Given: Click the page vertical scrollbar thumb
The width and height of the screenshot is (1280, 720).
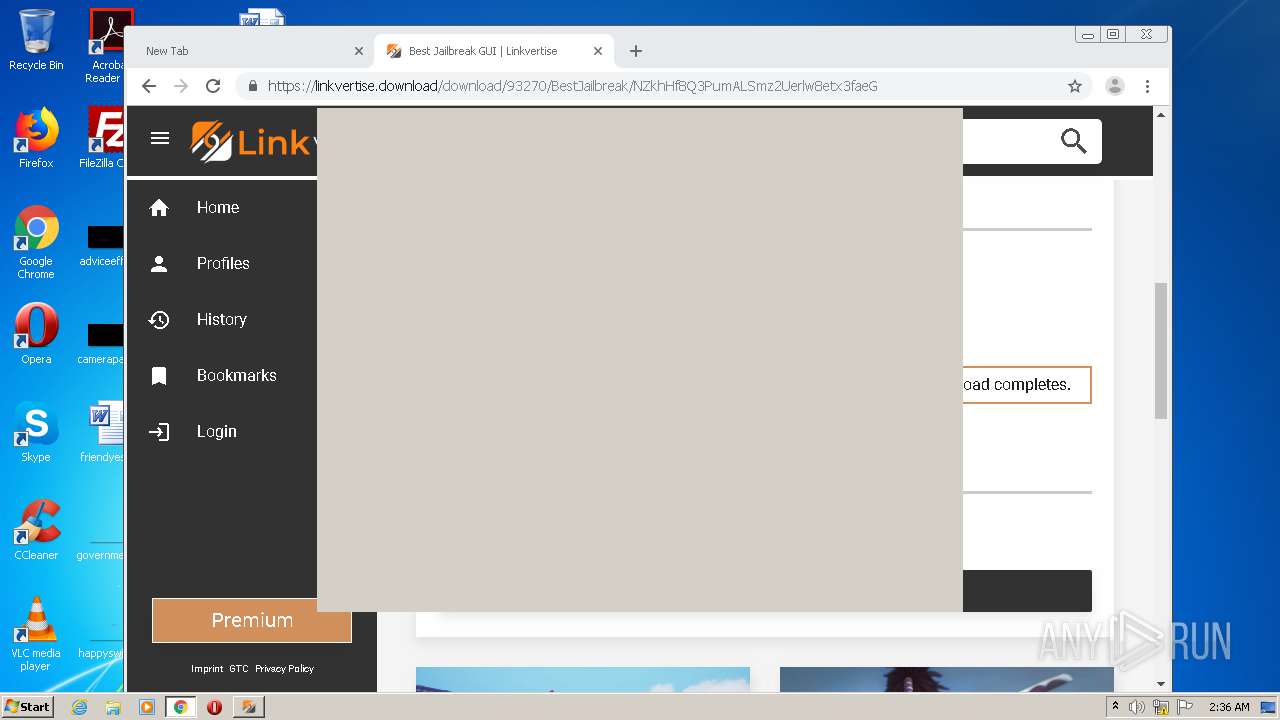Looking at the screenshot, I should pyautogui.click(x=1161, y=350).
